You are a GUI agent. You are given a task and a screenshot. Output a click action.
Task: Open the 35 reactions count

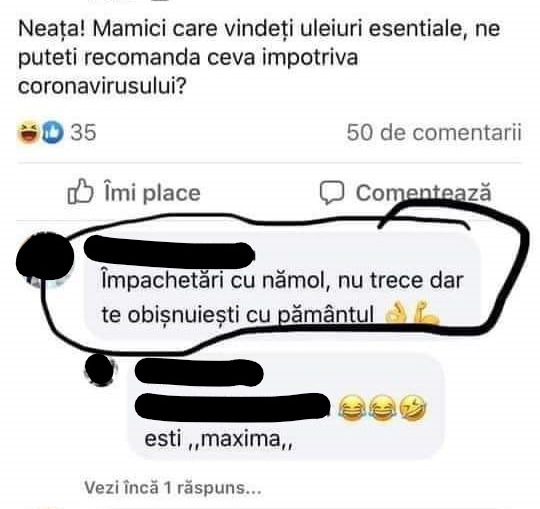point(83,133)
